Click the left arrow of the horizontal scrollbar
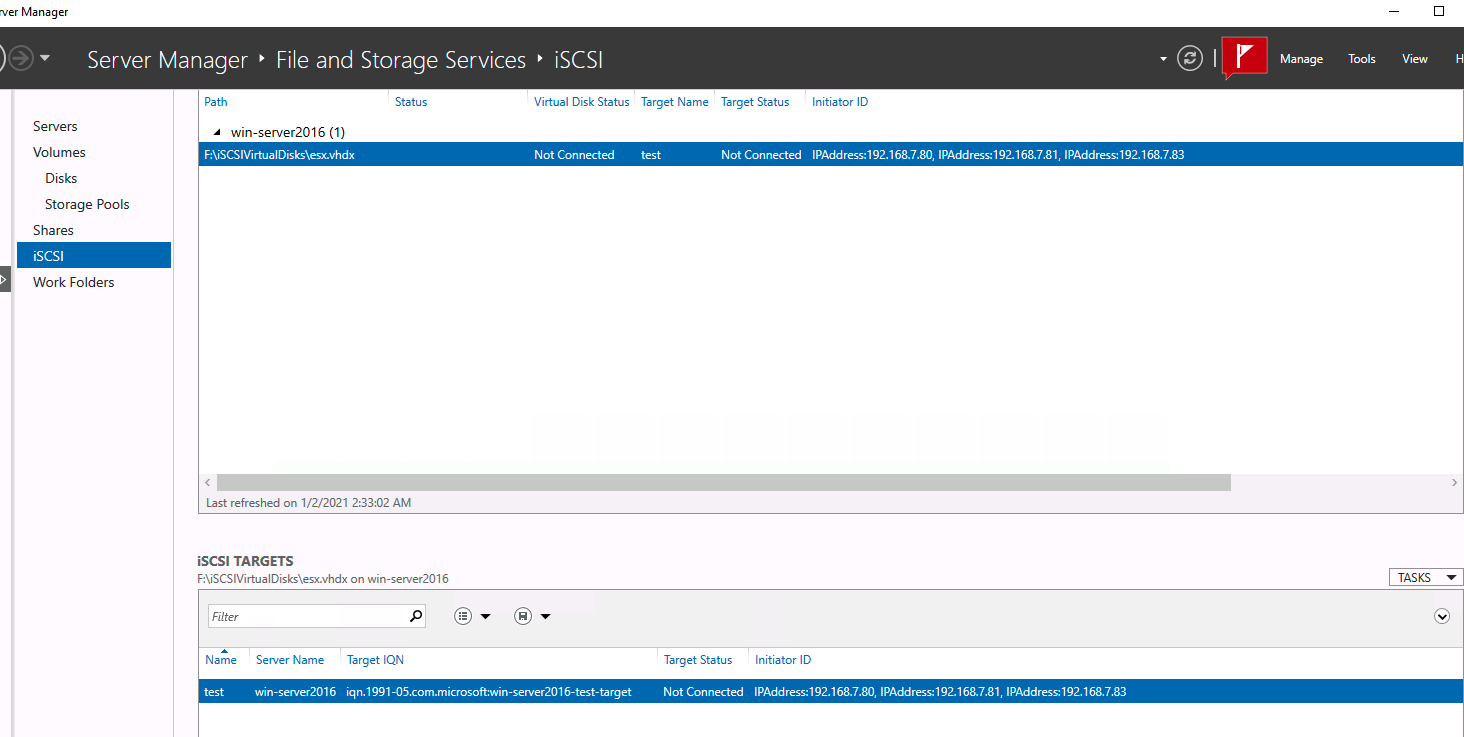Screen dimensions: 1464x737 [x=208, y=482]
